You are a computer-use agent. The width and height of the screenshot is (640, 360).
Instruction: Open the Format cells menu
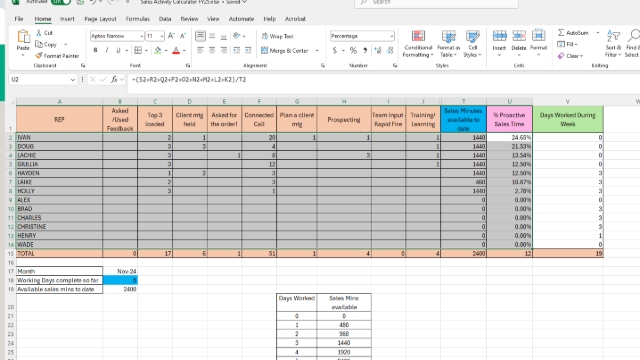538,42
